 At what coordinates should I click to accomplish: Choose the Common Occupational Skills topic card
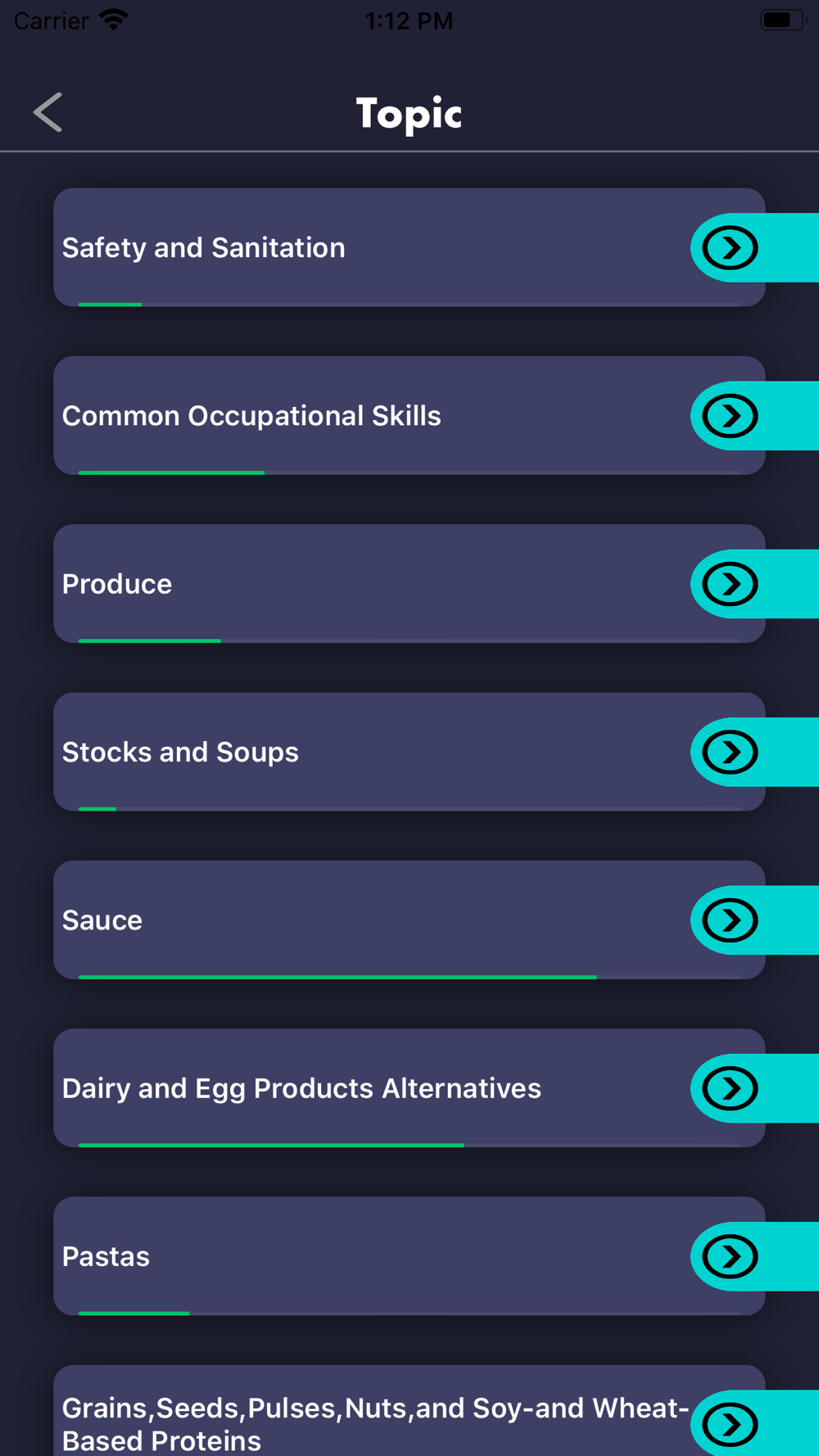[x=409, y=415]
